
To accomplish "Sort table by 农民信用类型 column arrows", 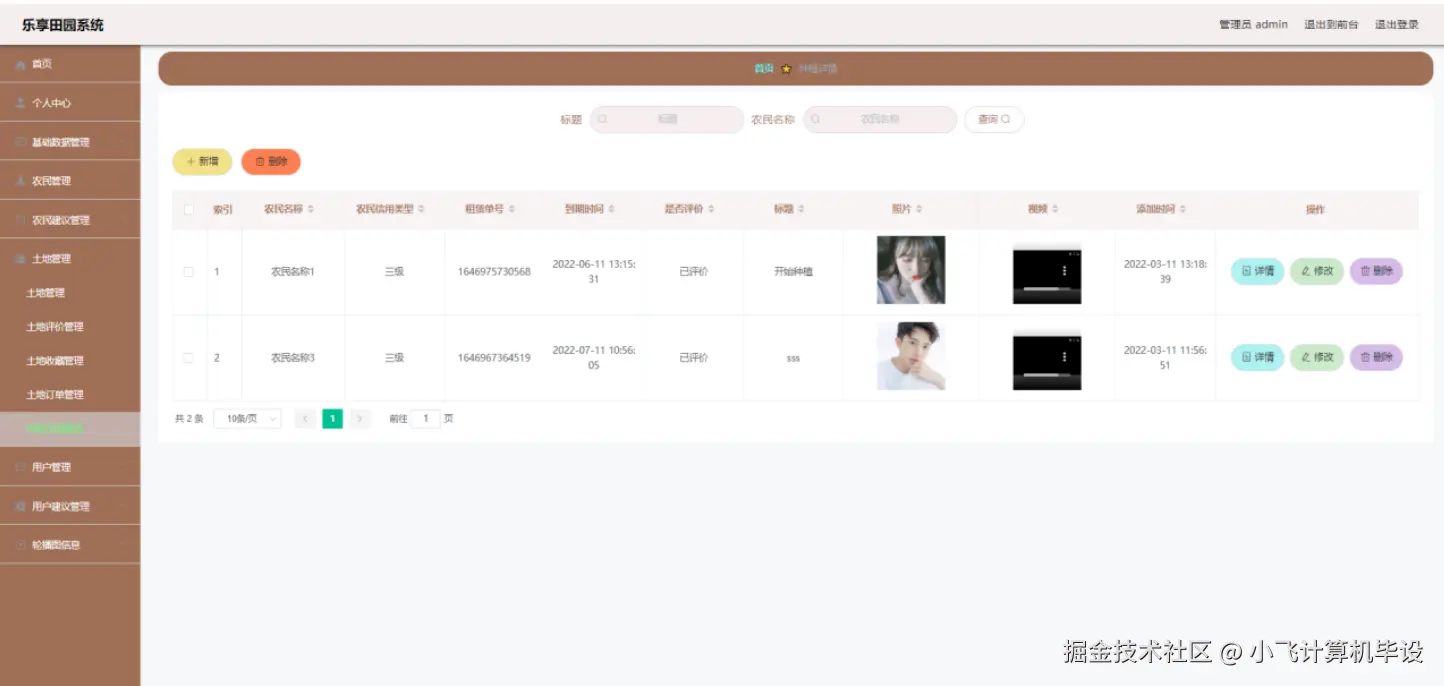I will pyautogui.click(x=421, y=209).
